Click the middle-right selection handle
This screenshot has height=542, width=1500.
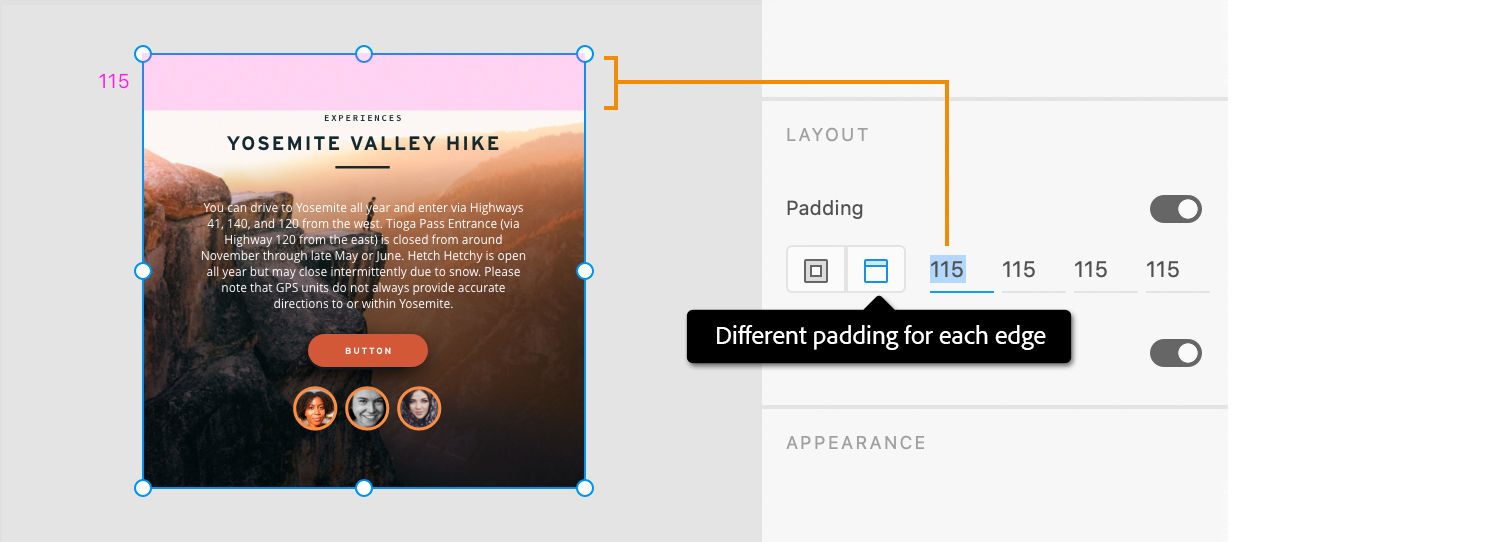click(585, 271)
